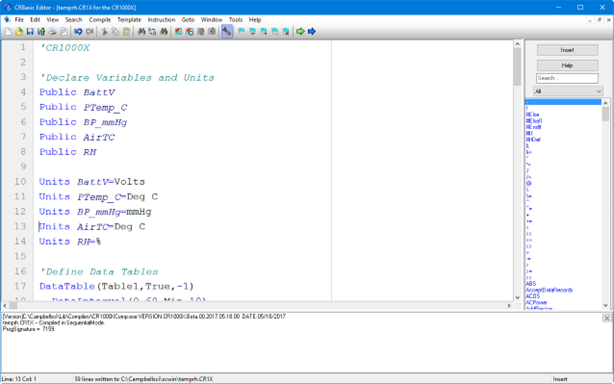
Task: Open the Instruction menu
Action: click(161, 20)
